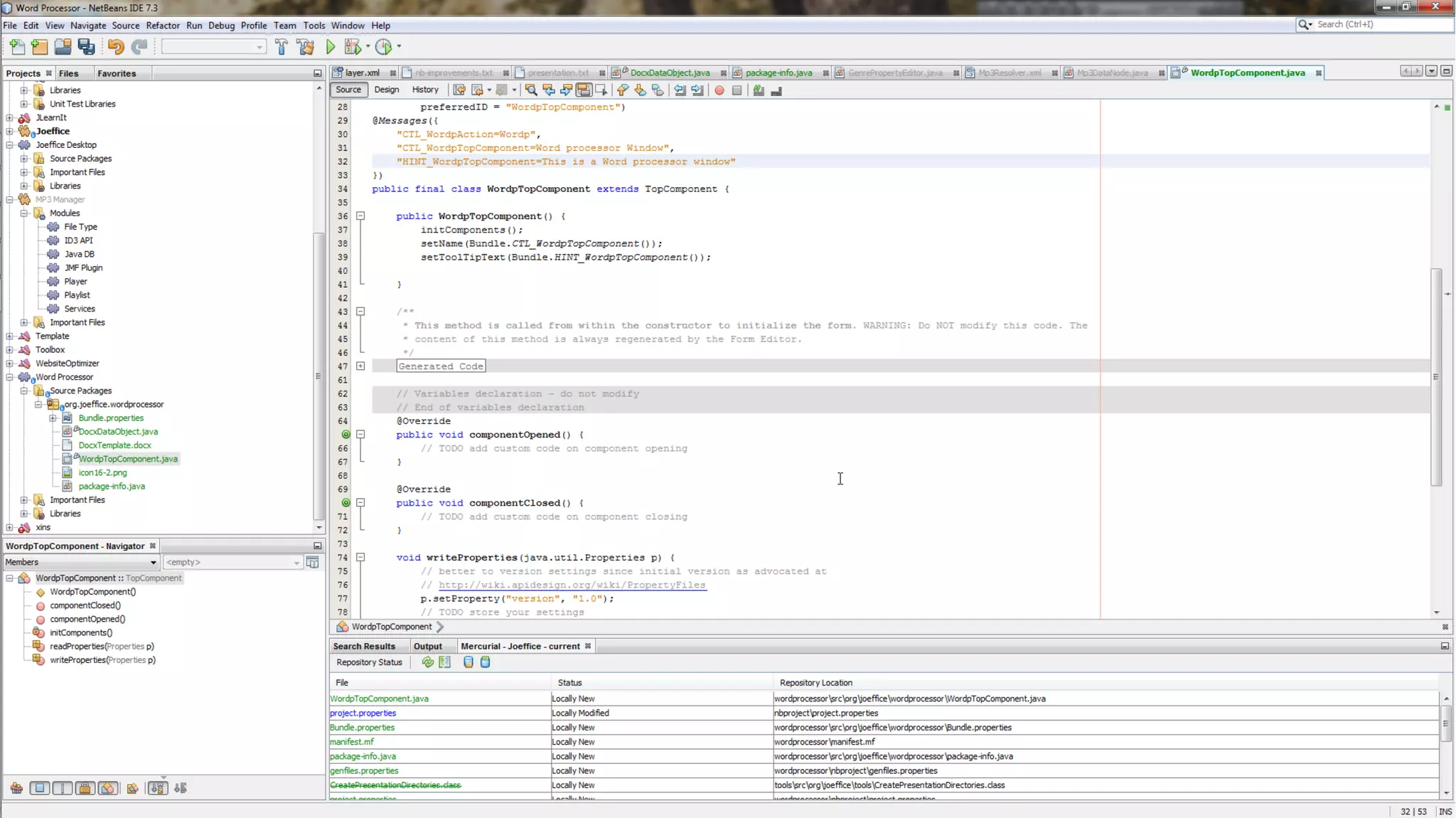This screenshot has width=1456, height=818.
Task: Click the editor Find Selection magnifier icon
Action: (530, 90)
